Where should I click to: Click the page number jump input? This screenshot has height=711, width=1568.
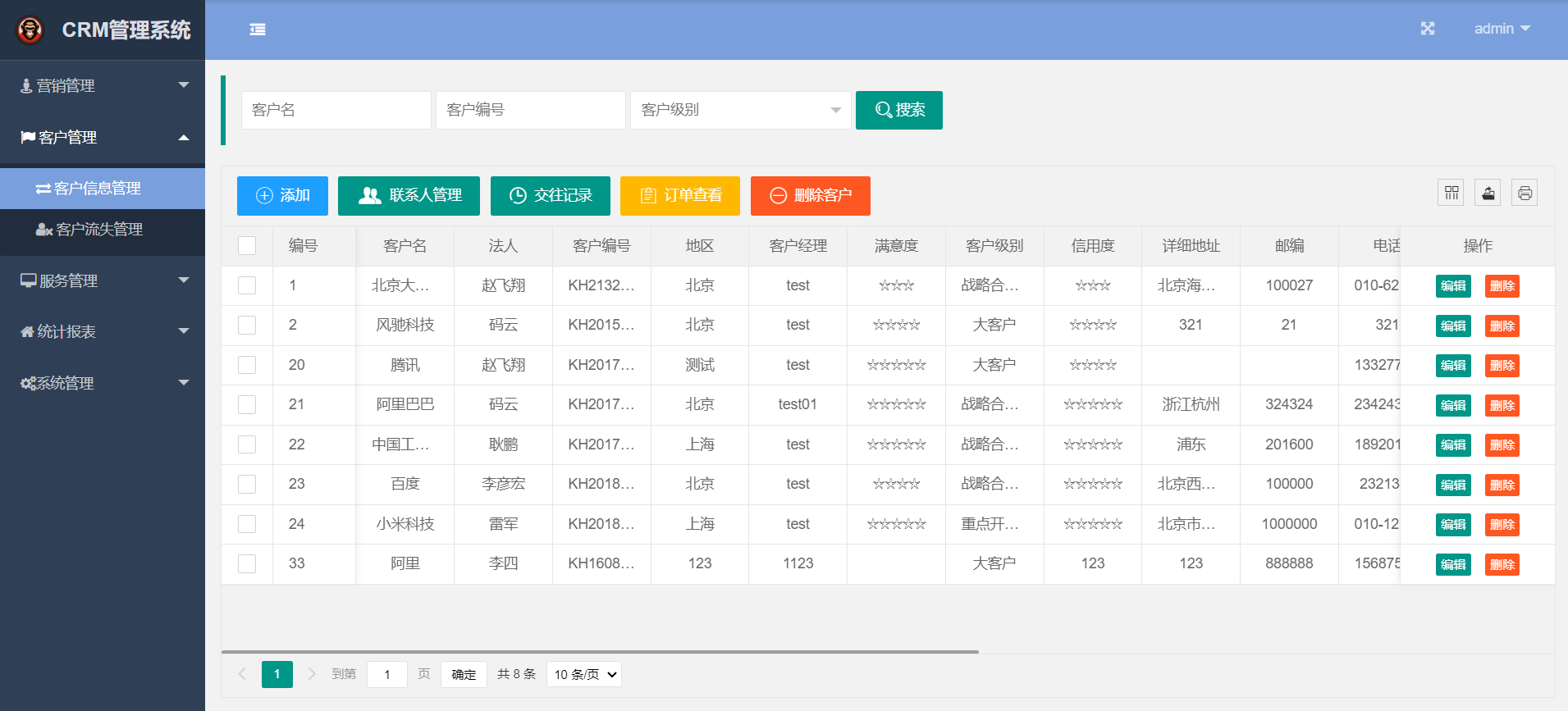pos(387,674)
